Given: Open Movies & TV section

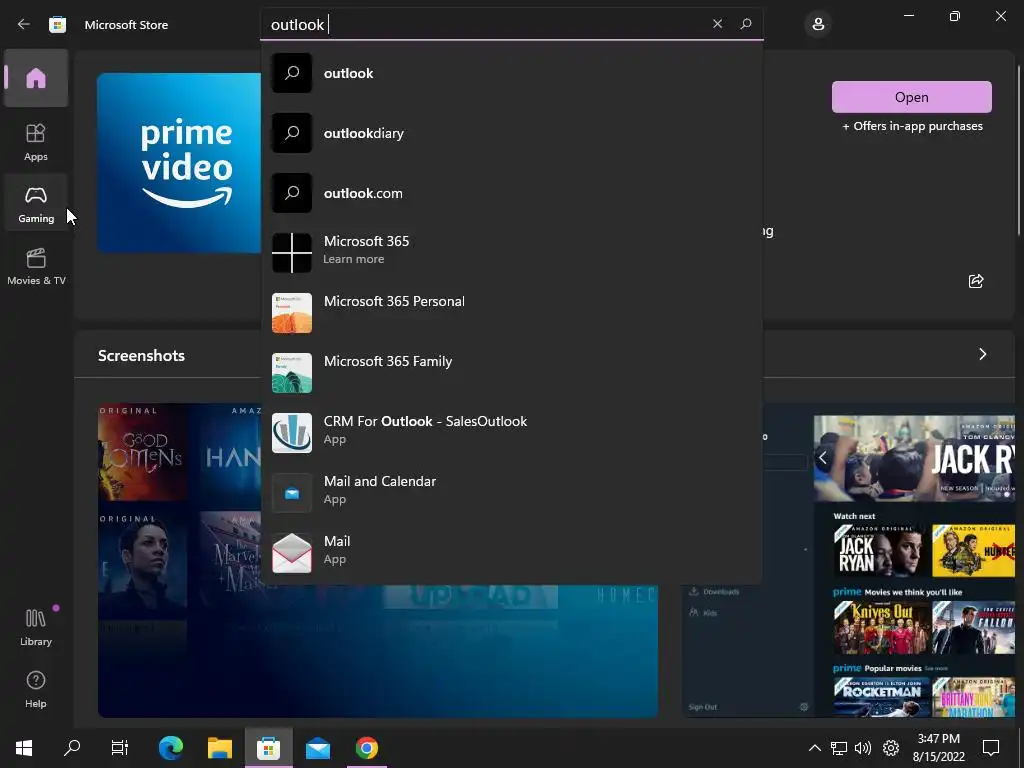Looking at the screenshot, I should pos(36,266).
